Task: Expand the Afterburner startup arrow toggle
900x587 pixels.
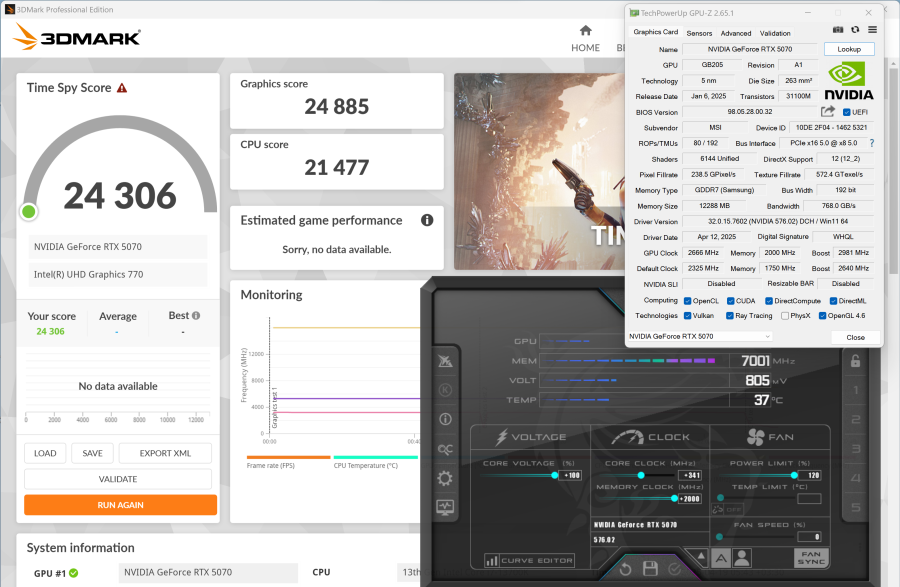Action: [x=701, y=556]
